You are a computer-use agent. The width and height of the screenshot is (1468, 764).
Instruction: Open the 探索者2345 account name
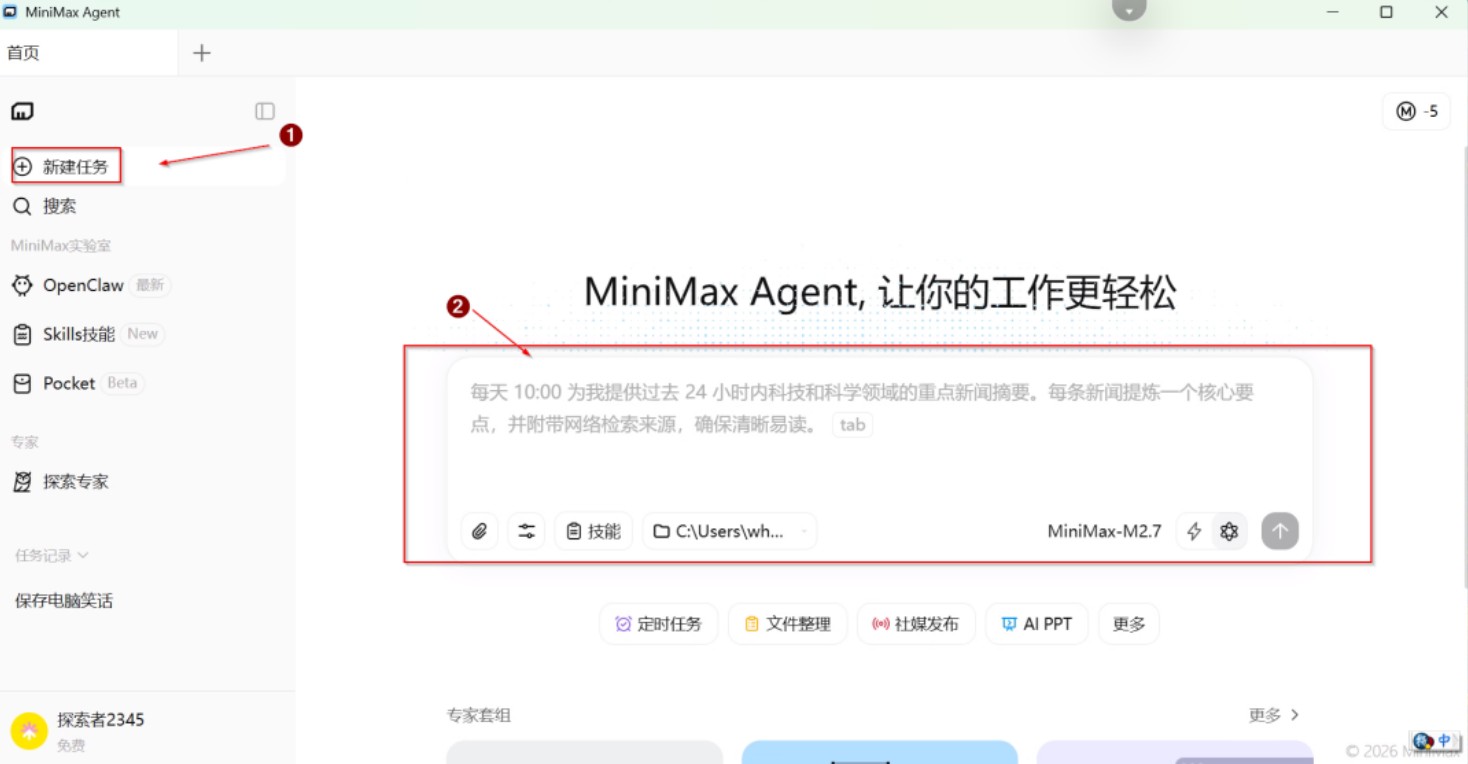(101, 720)
